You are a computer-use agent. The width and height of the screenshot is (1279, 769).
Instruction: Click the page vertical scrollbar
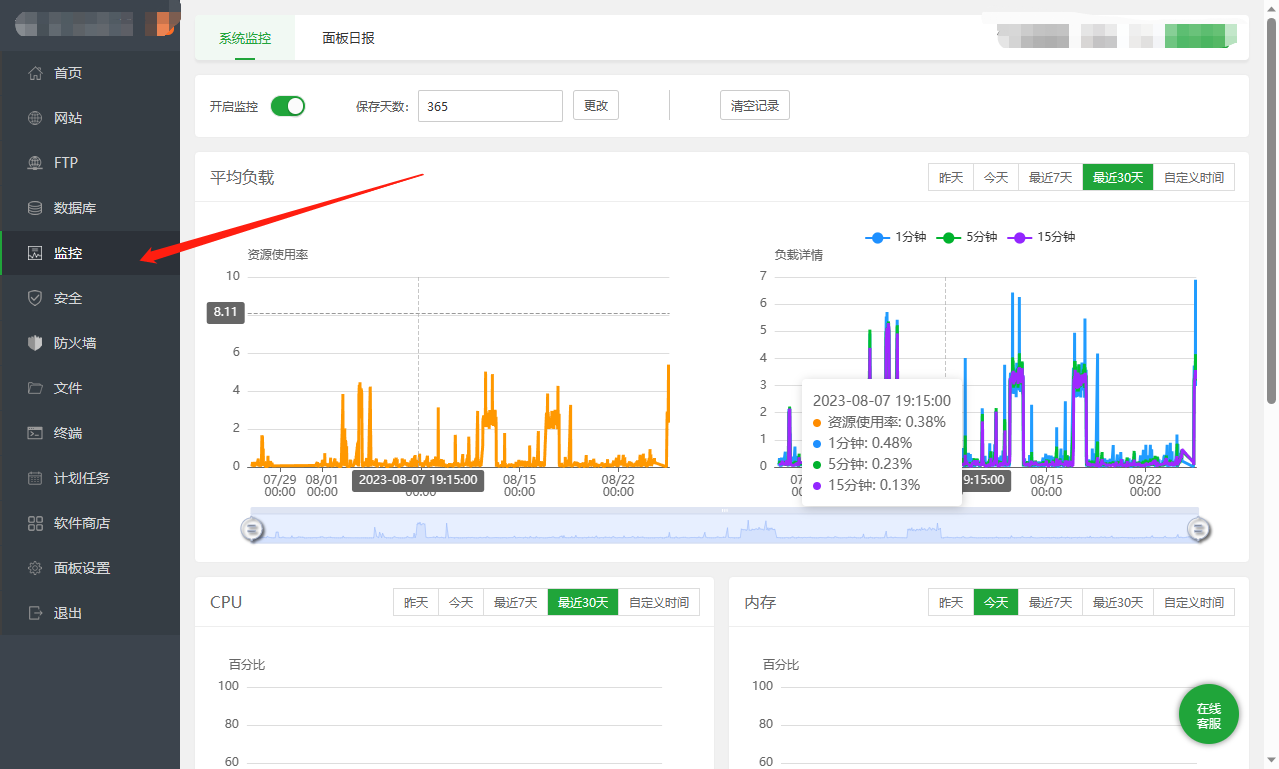click(1271, 210)
